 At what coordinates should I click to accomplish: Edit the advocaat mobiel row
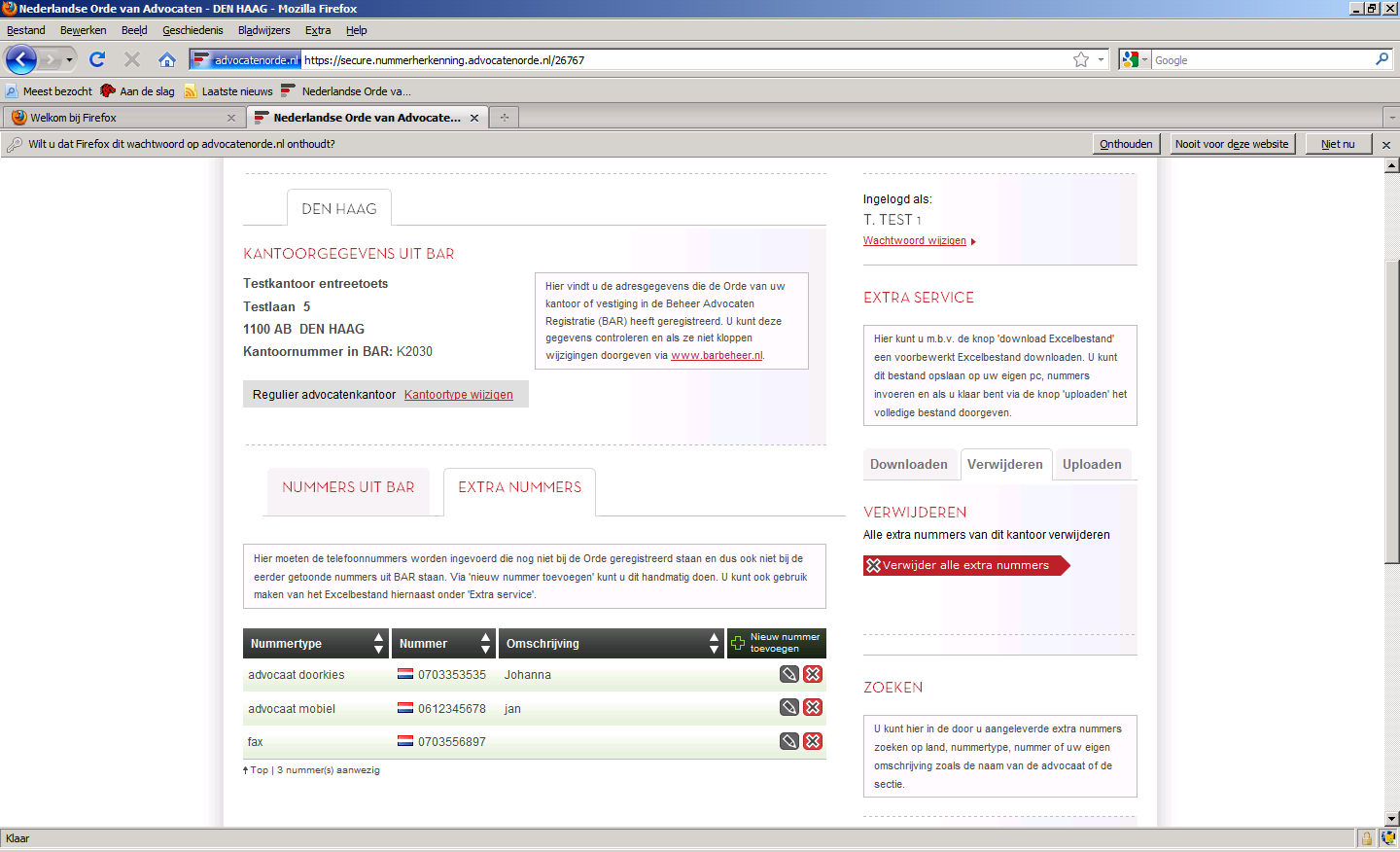789,707
